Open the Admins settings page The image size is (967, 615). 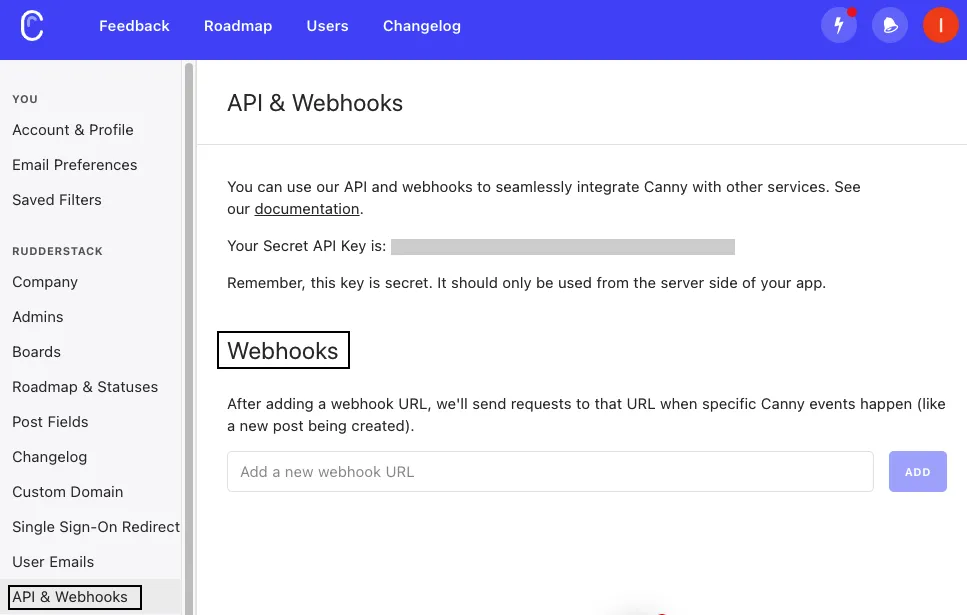pos(38,317)
